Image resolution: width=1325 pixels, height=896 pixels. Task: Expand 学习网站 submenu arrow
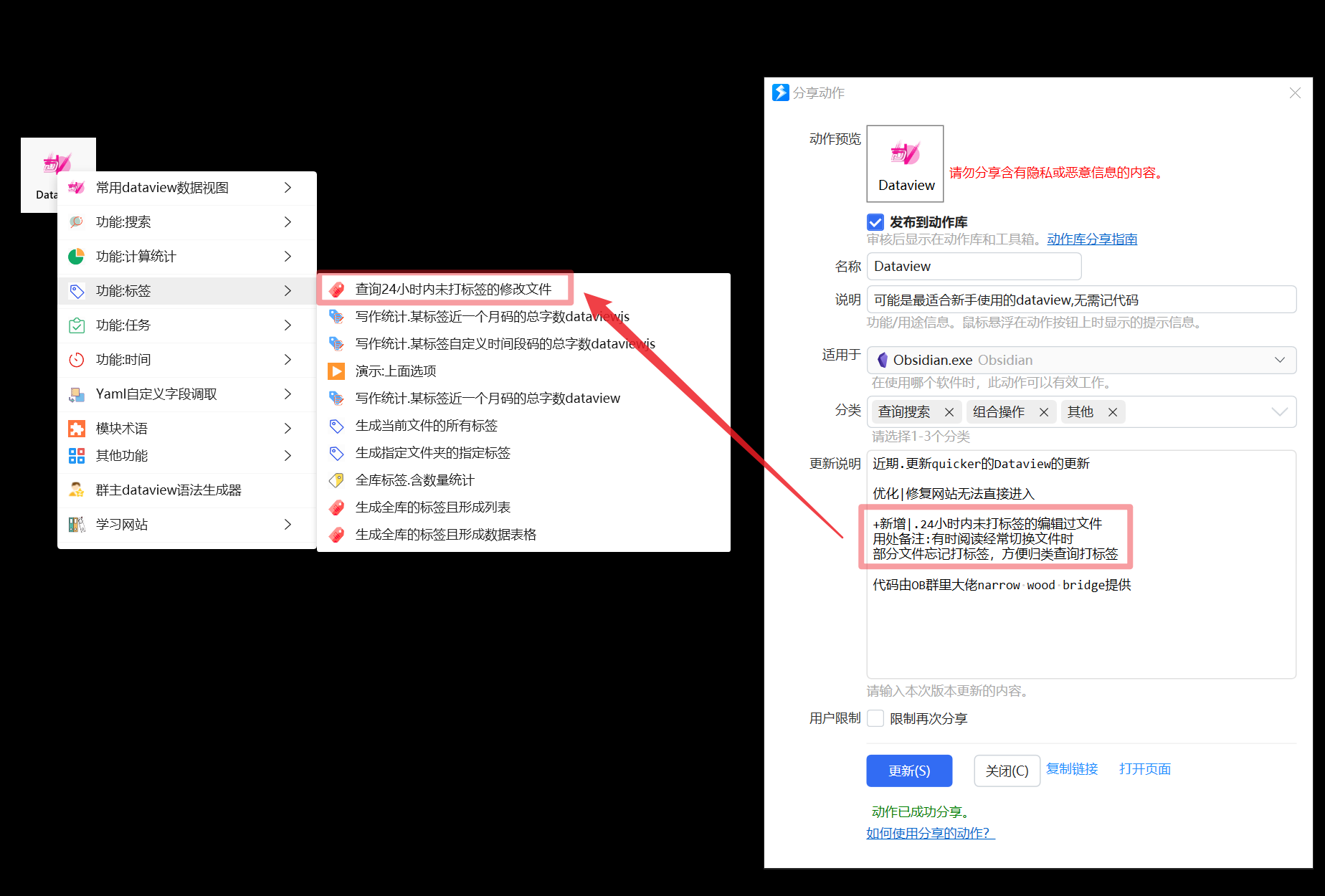click(x=288, y=525)
